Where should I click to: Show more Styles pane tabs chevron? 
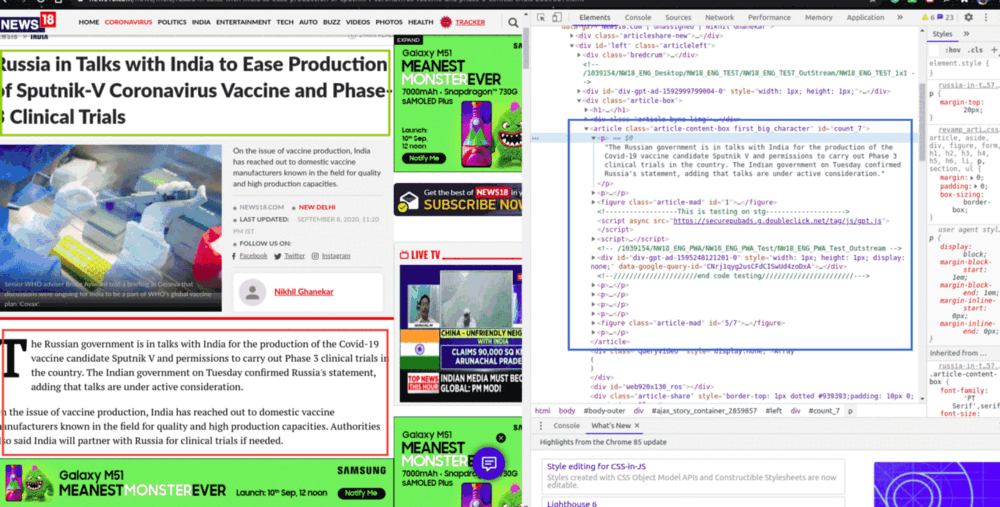tap(966, 34)
